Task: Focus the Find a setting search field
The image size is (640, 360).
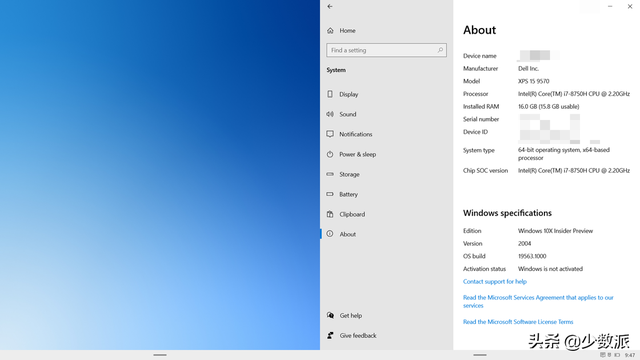Action: tap(386, 50)
